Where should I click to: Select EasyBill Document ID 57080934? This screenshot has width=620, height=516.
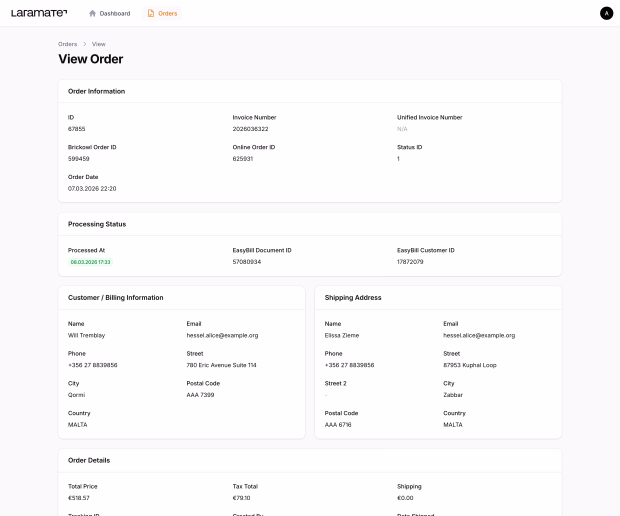pos(246,262)
